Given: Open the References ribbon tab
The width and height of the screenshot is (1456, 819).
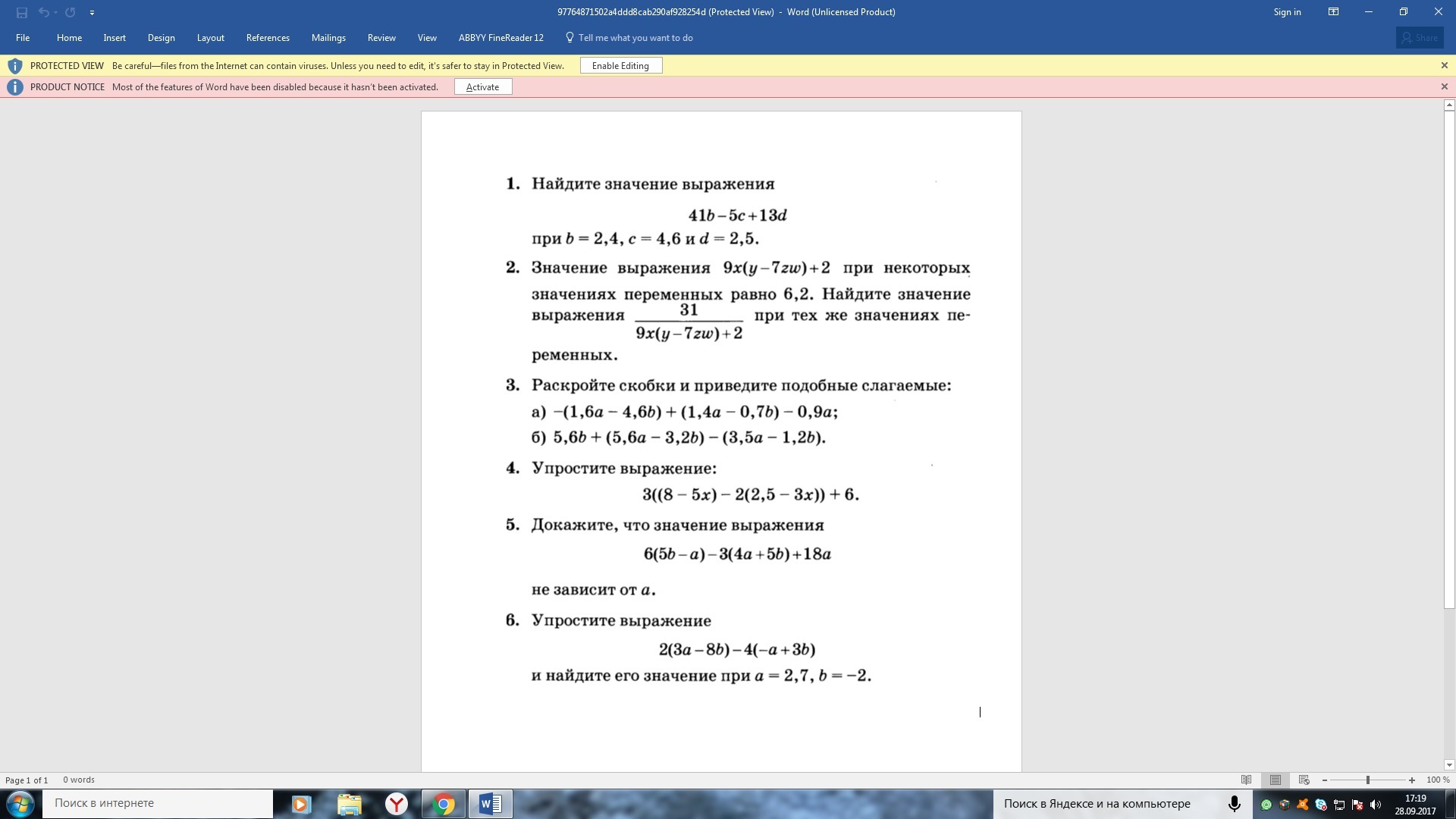Looking at the screenshot, I should tap(268, 38).
